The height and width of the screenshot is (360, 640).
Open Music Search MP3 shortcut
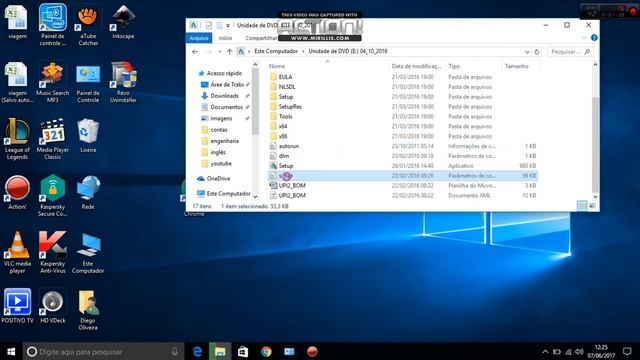pyautogui.click(x=53, y=82)
